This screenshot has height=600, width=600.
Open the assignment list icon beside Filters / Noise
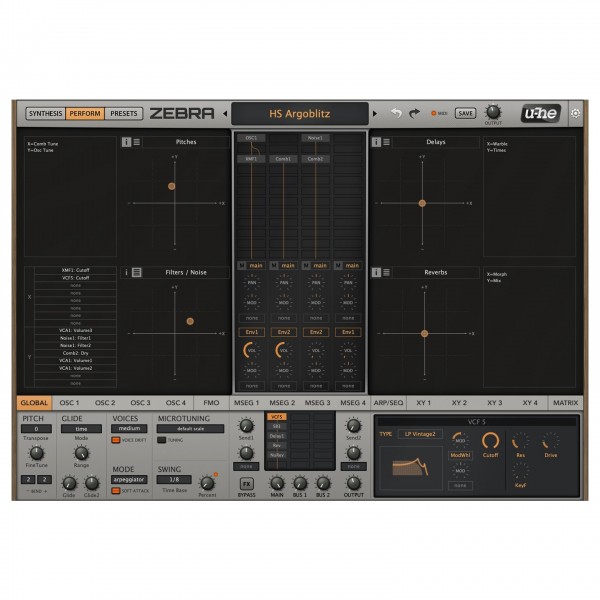pyautogui.click(x=137, y=272)
